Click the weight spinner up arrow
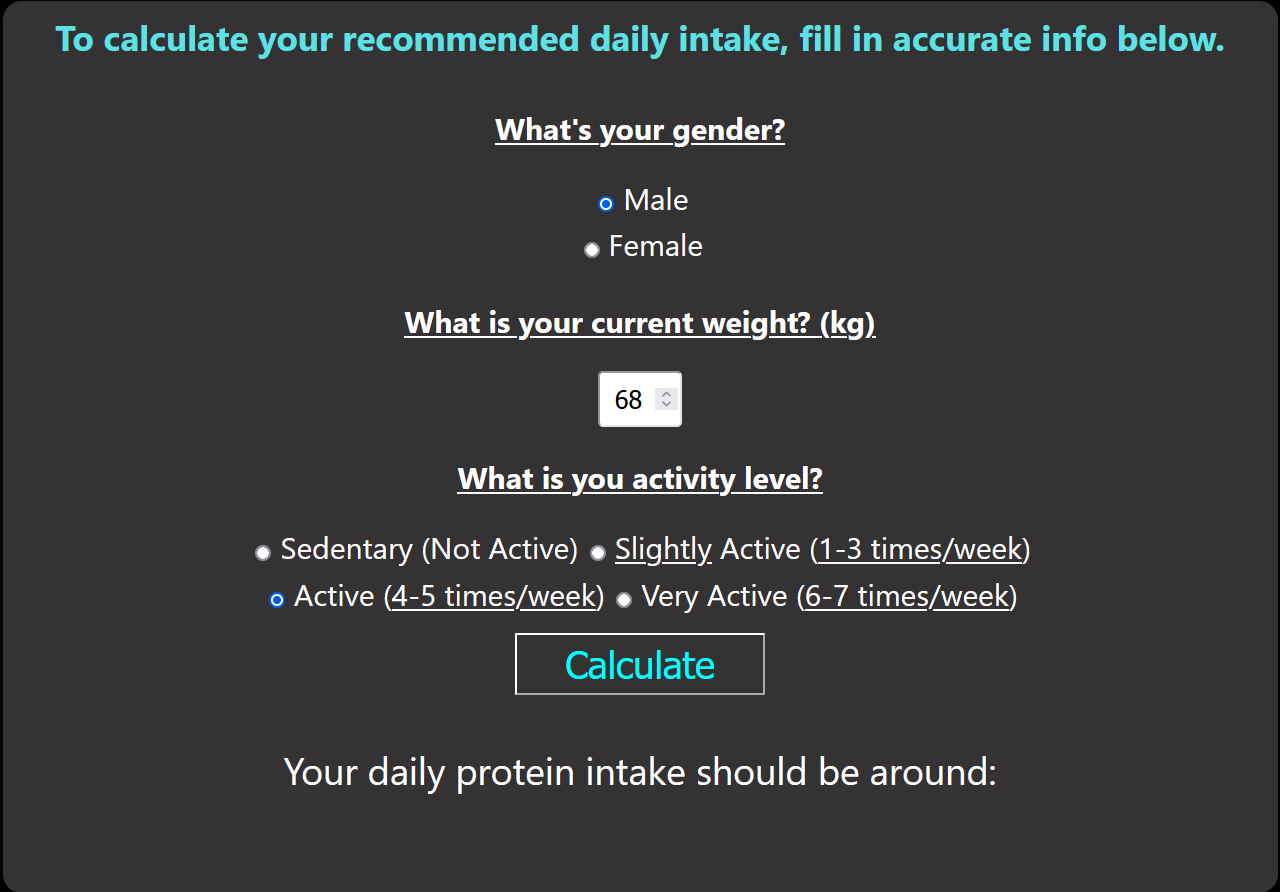This screenshot has width=1280, height=892. pos(665,392)
